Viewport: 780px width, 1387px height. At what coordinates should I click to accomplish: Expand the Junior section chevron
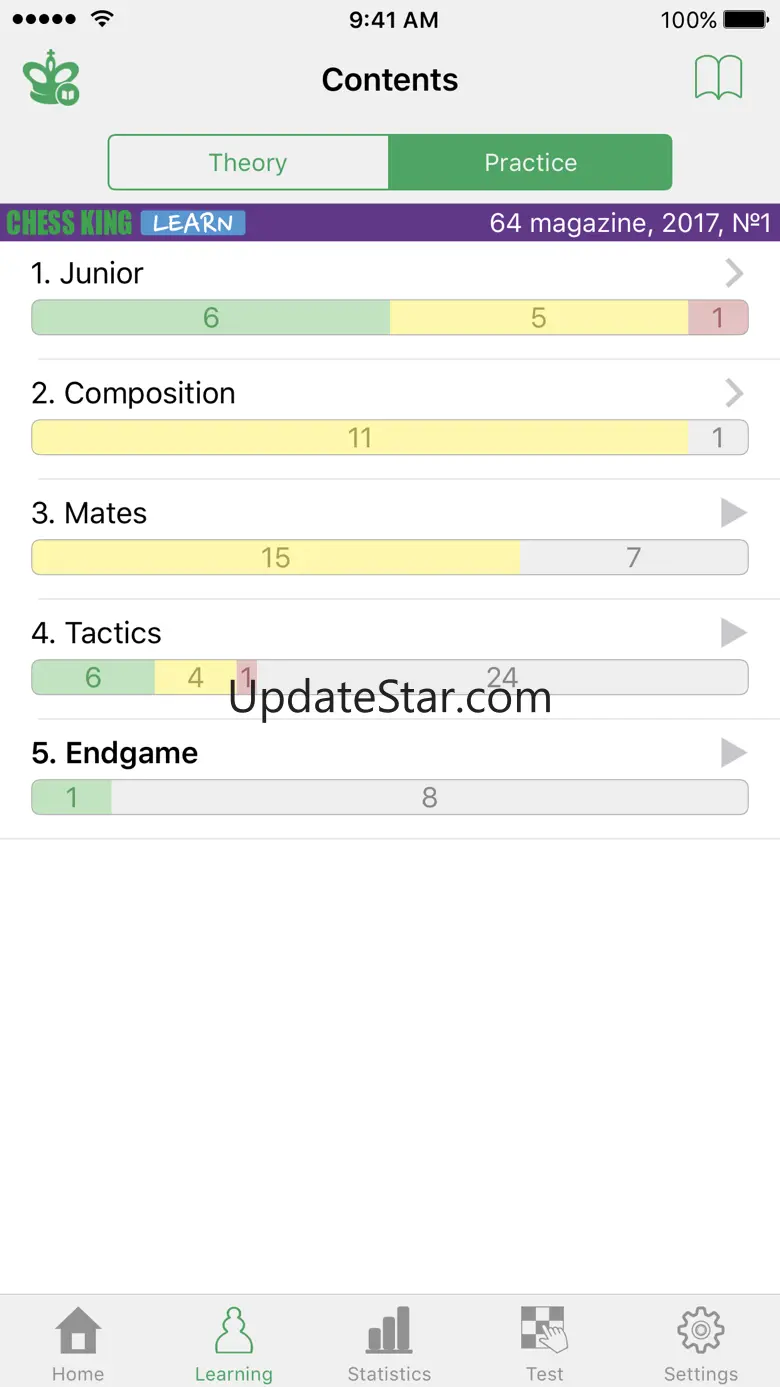734,273
